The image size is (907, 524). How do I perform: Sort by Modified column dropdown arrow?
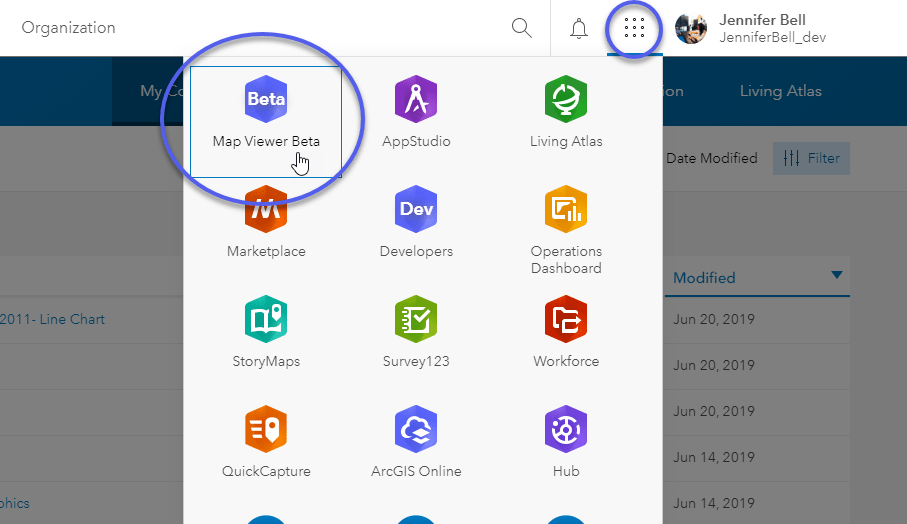point(836,275)
